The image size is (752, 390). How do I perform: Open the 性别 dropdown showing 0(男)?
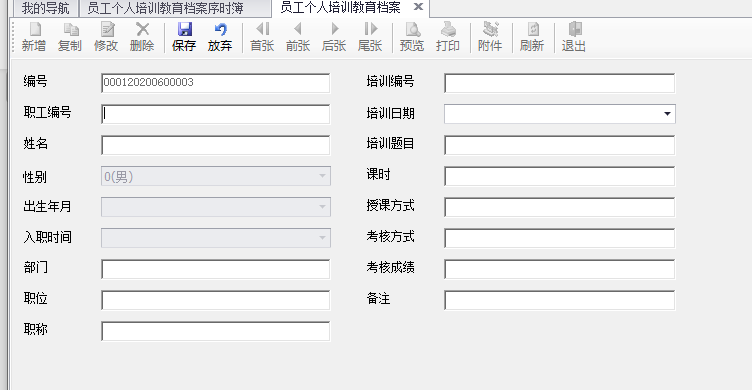[x=216, y=176]
